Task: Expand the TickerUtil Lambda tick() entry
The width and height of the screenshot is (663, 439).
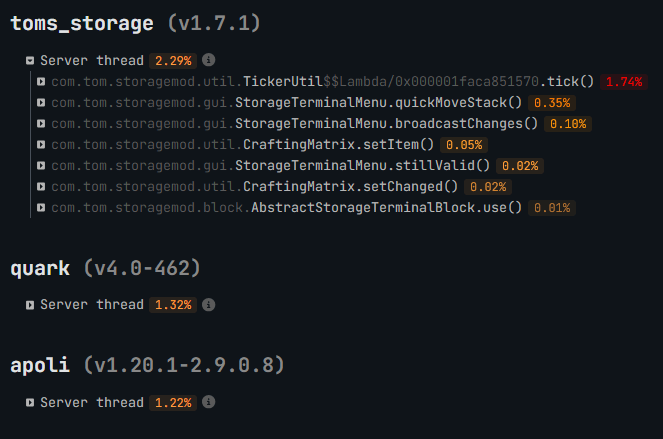Action: (41, 81)
